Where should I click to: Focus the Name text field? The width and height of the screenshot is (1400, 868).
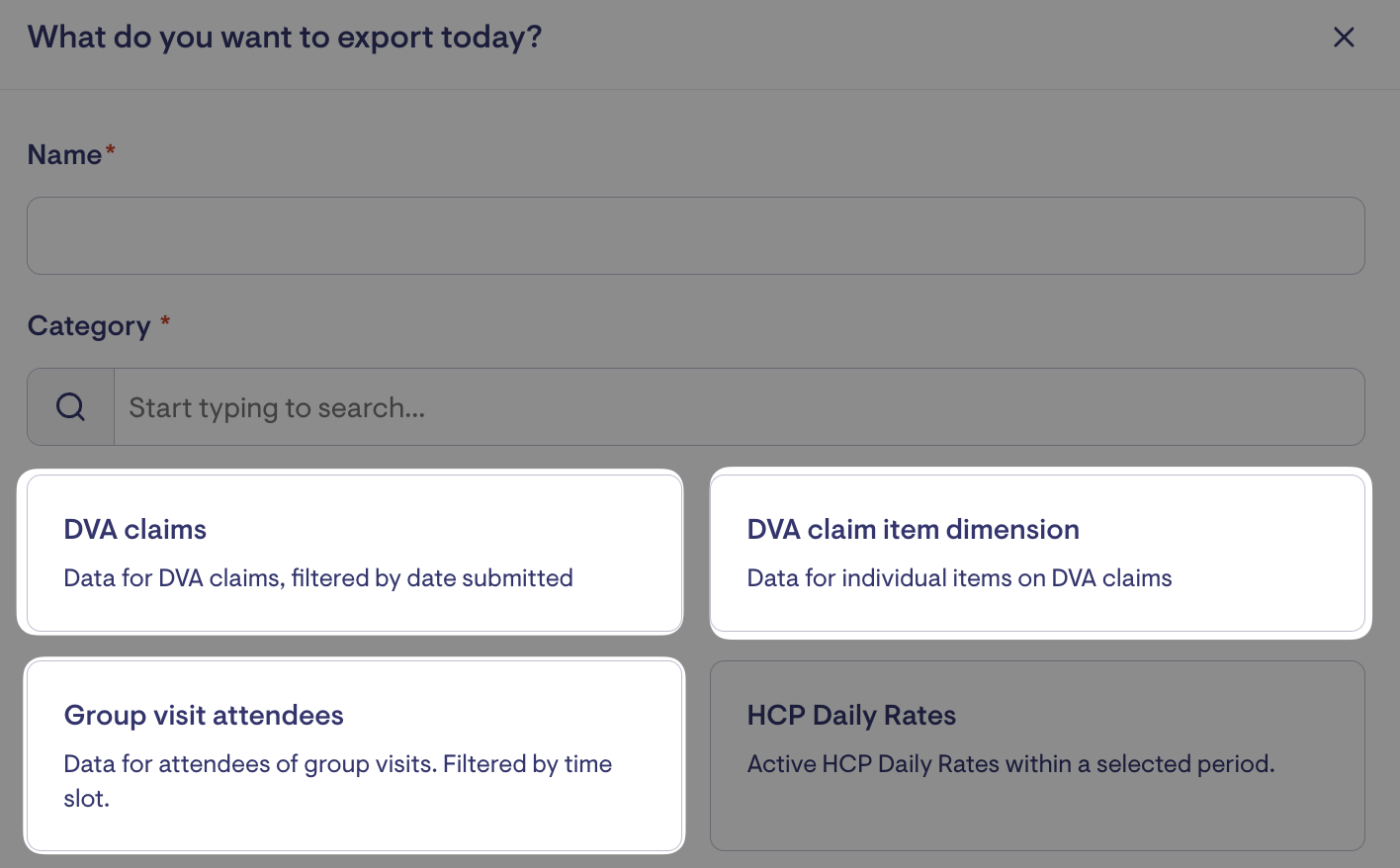pos(696,235)
